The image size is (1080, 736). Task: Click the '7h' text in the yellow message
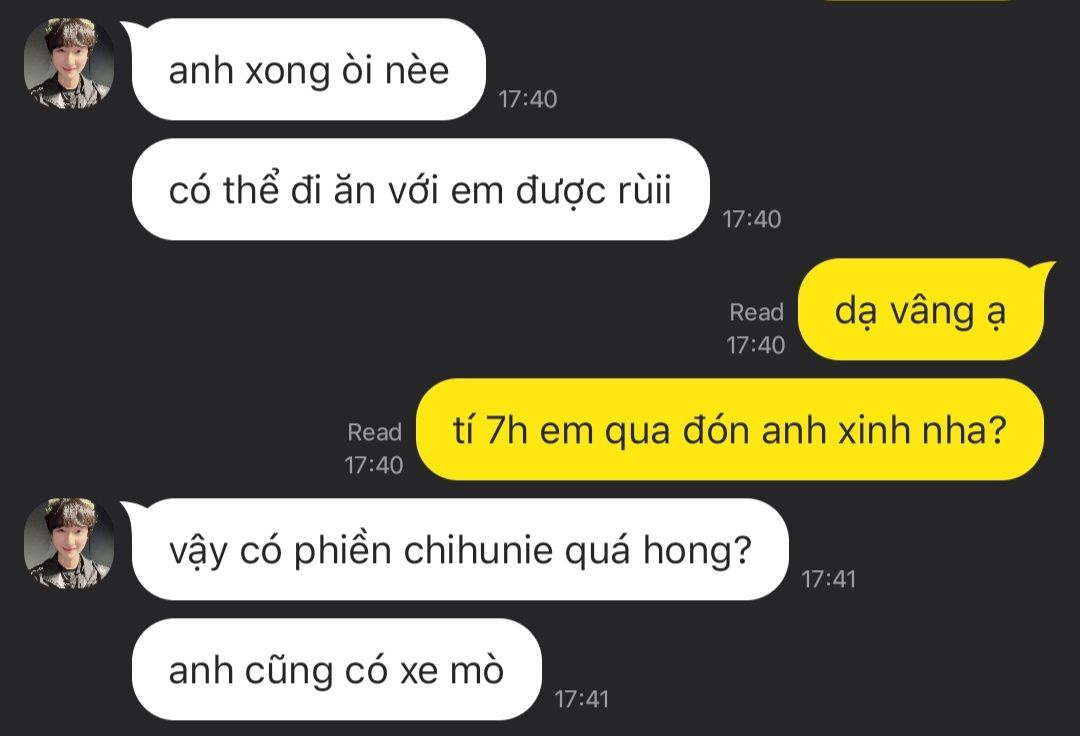coord(507,430)
